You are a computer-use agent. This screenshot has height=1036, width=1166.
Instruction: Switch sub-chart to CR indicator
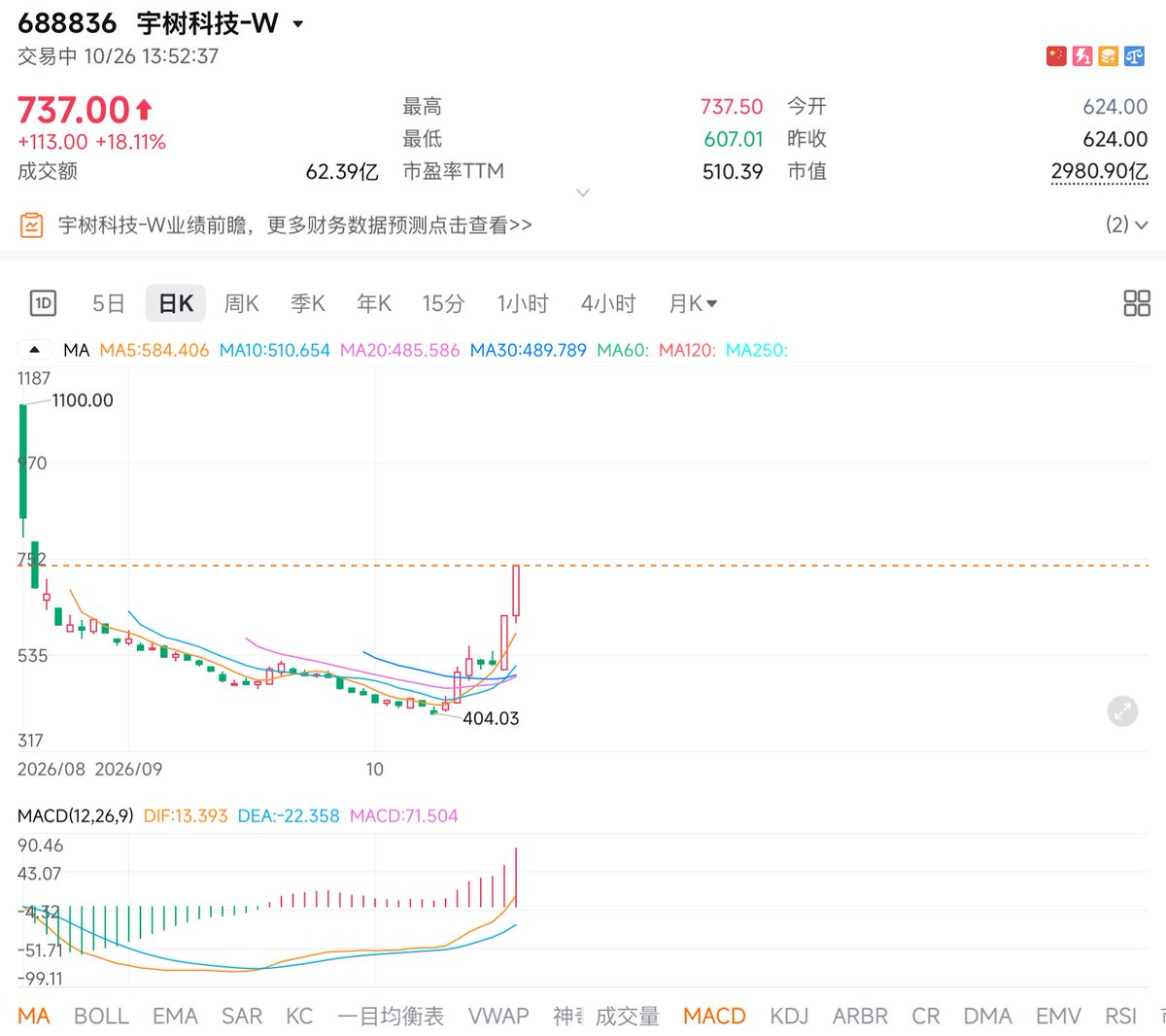click(926, 1017)
